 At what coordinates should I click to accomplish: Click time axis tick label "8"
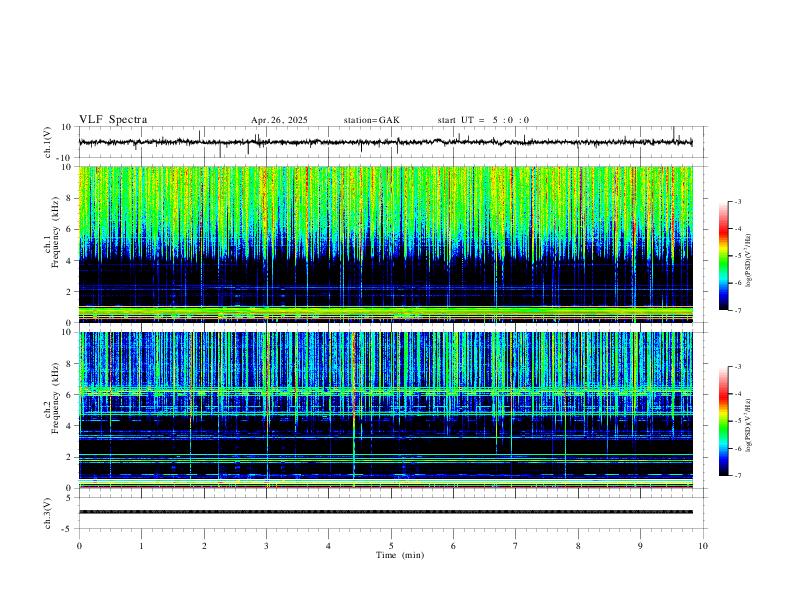(x=578, y=546)
